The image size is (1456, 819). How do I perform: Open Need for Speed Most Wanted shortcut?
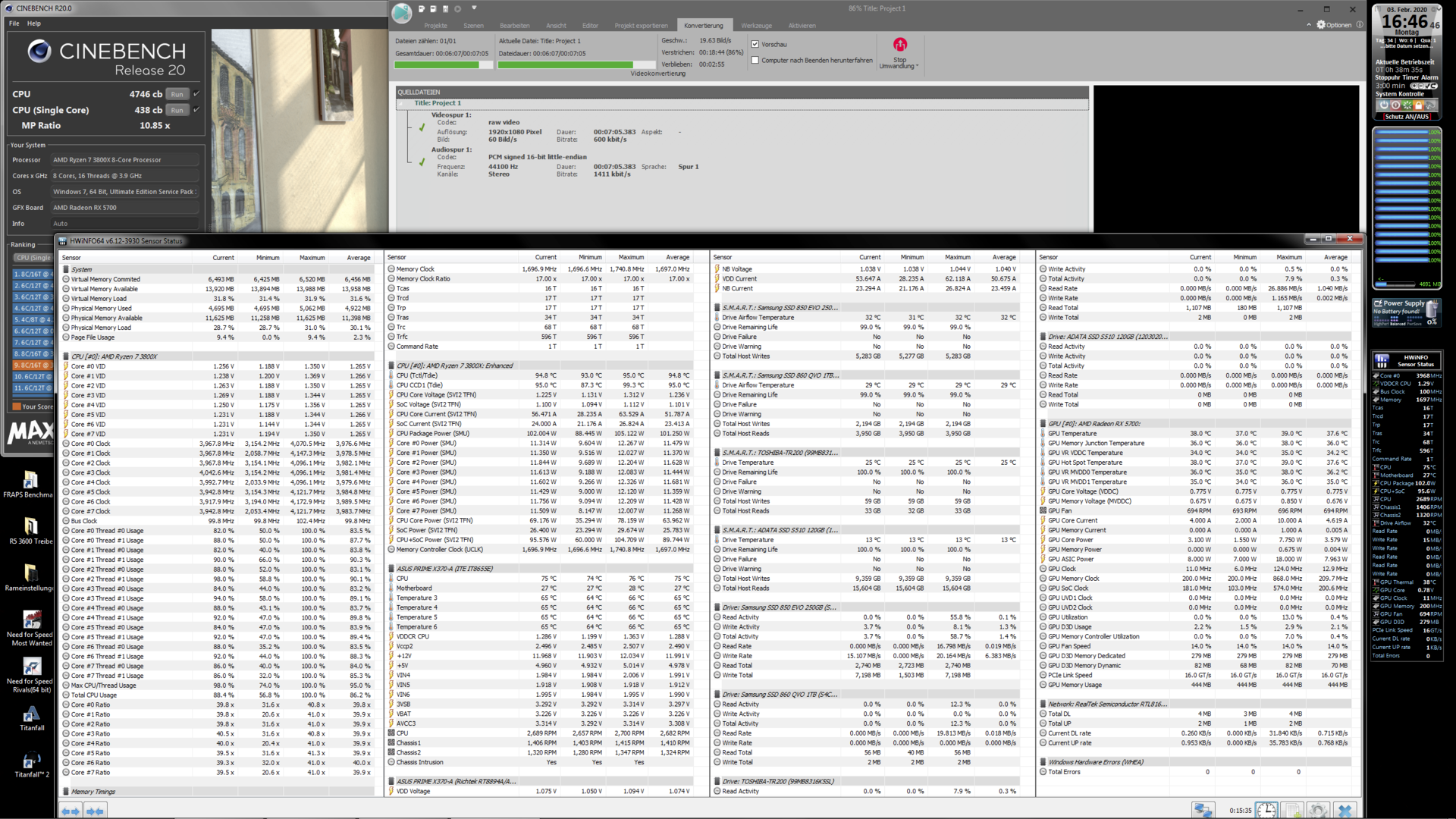(x=31, y=629)
